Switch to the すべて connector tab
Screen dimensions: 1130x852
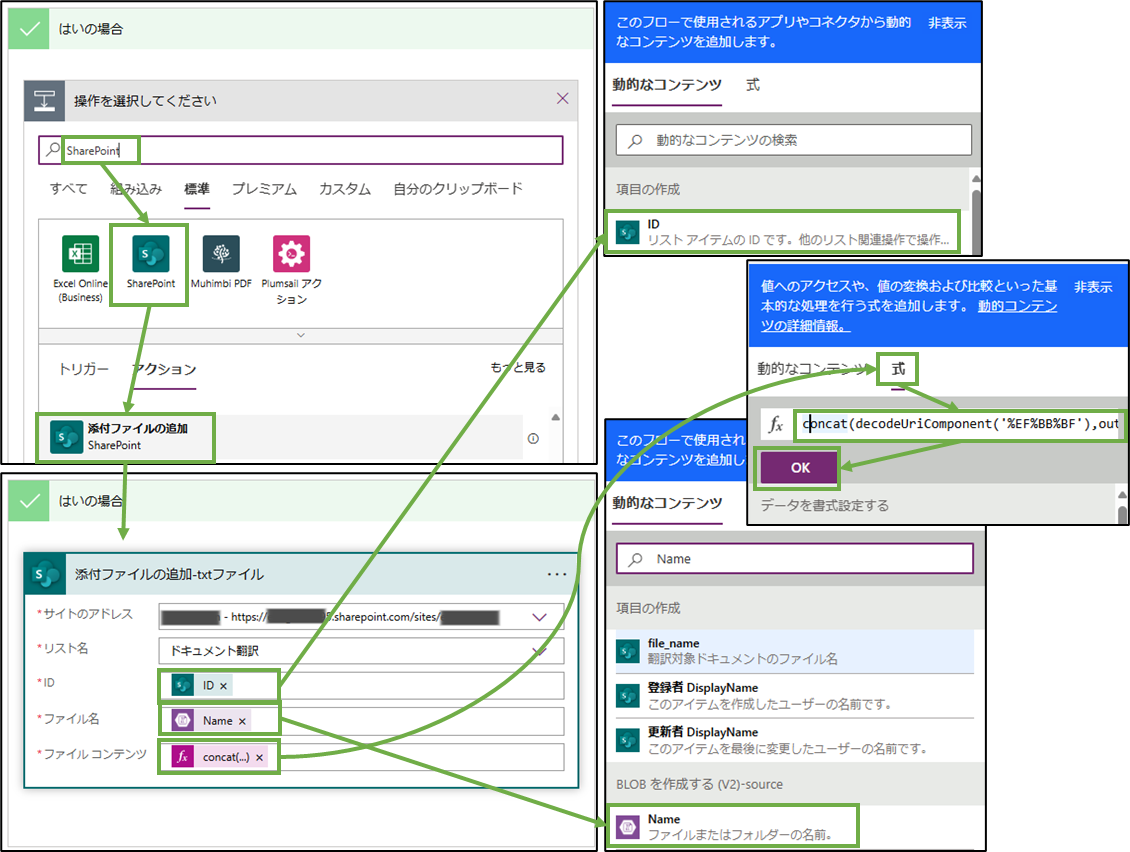tap(68, 189)
